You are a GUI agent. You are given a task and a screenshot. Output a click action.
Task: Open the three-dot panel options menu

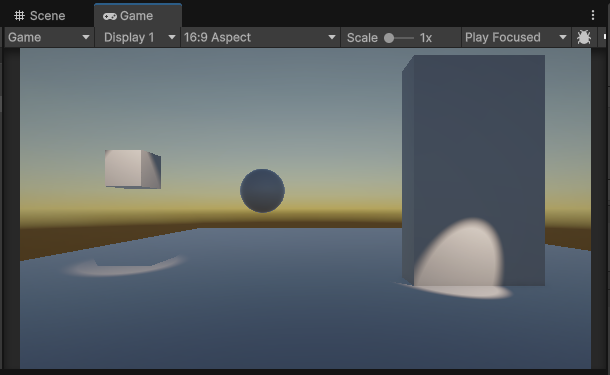pos(592,15)
